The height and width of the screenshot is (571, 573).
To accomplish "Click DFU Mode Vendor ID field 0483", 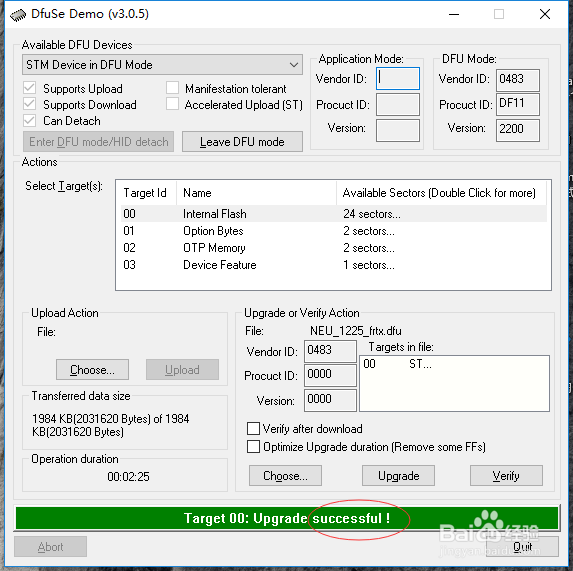I will click(x=518, y=80).
